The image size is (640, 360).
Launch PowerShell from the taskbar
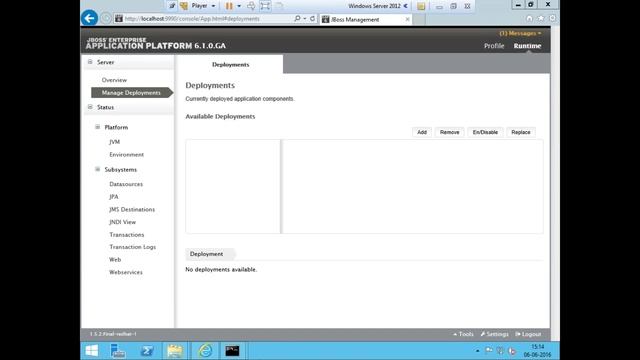tap(147, 351)
